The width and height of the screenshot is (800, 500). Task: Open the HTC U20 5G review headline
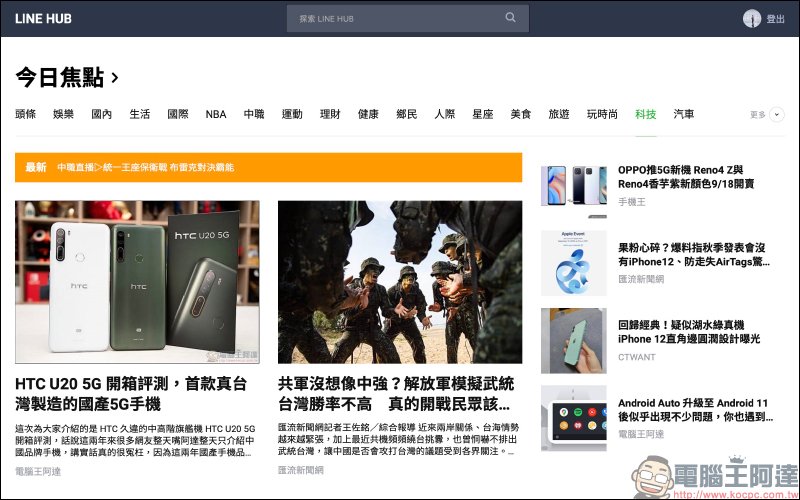click(132, 393)
